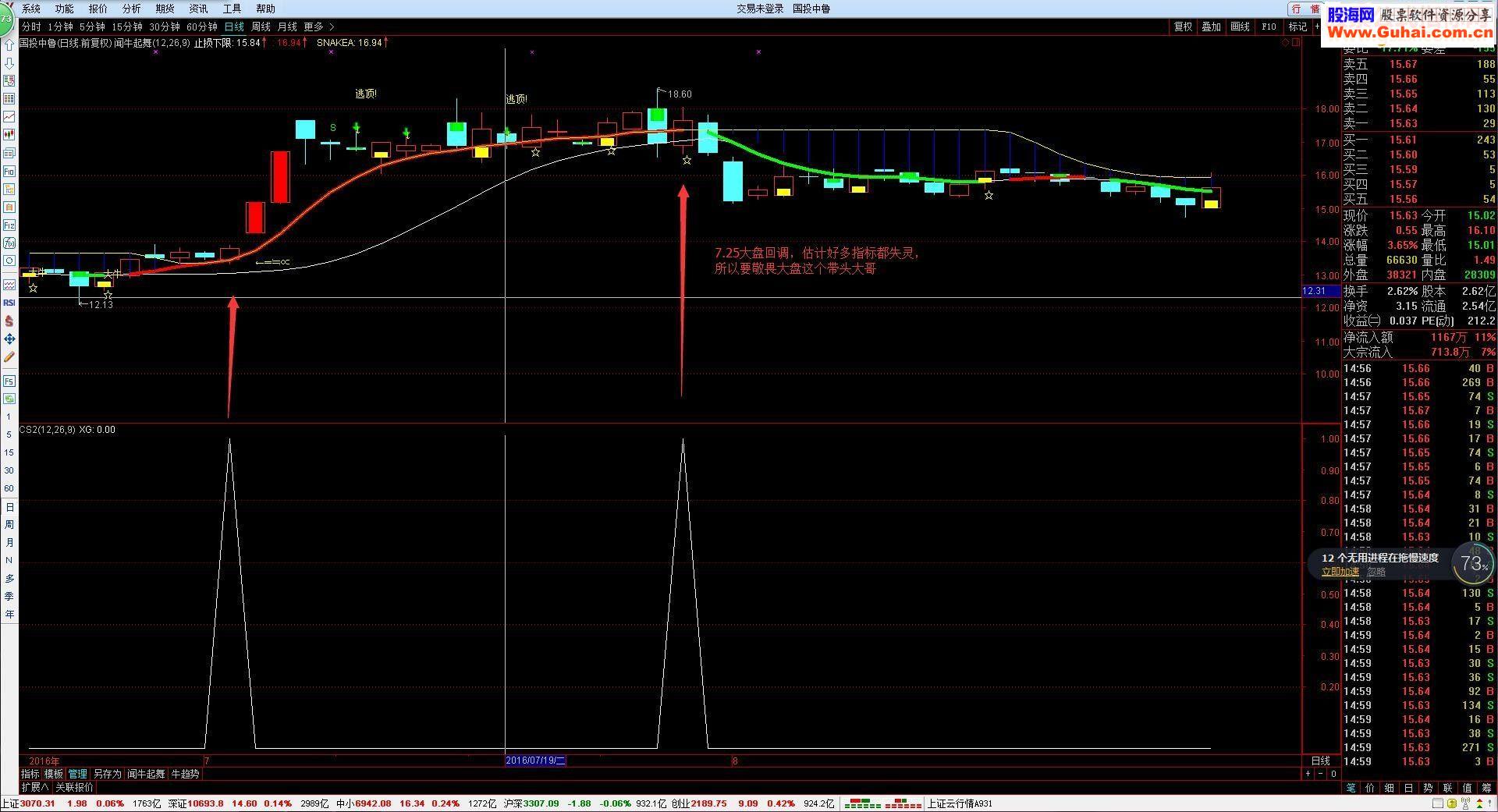1498x812 pixels.
Task: Switch to the 价 price tab
Action: [1370, 788]
